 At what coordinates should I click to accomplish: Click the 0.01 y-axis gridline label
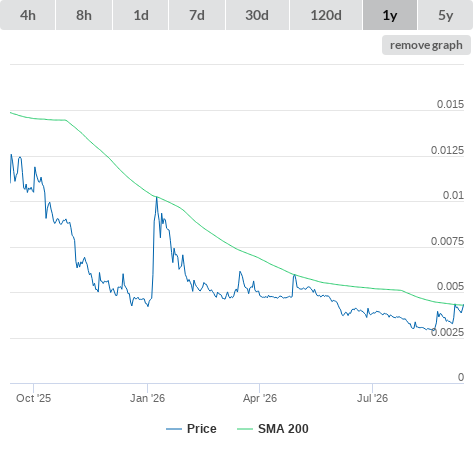[453, 195]
